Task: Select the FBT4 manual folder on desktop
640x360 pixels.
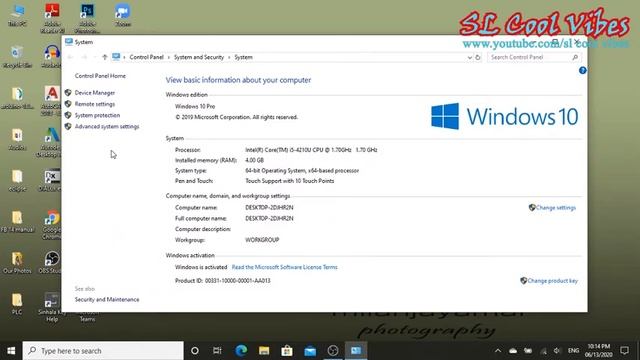Action: pyautogui.click(x=17, y=222)
